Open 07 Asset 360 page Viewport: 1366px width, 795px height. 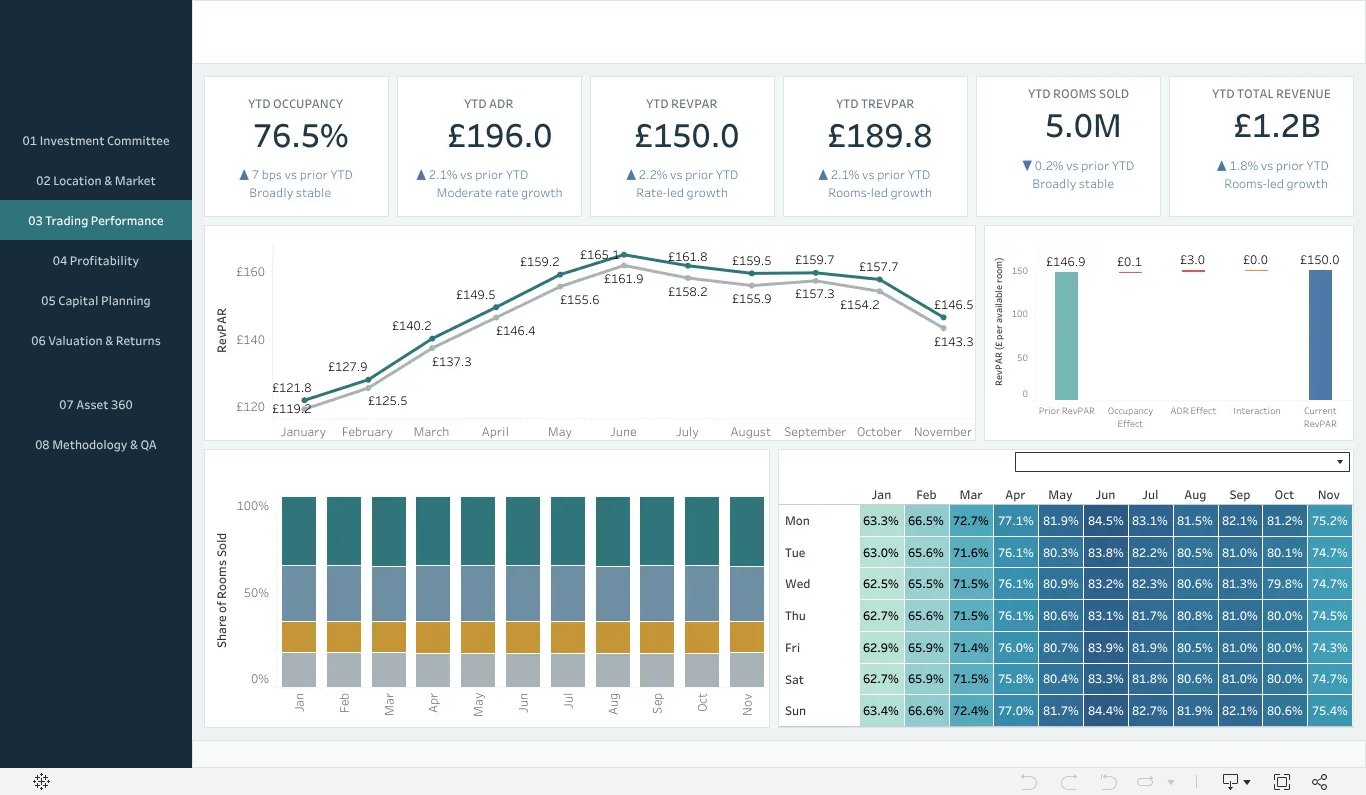(x=96, y=405)
